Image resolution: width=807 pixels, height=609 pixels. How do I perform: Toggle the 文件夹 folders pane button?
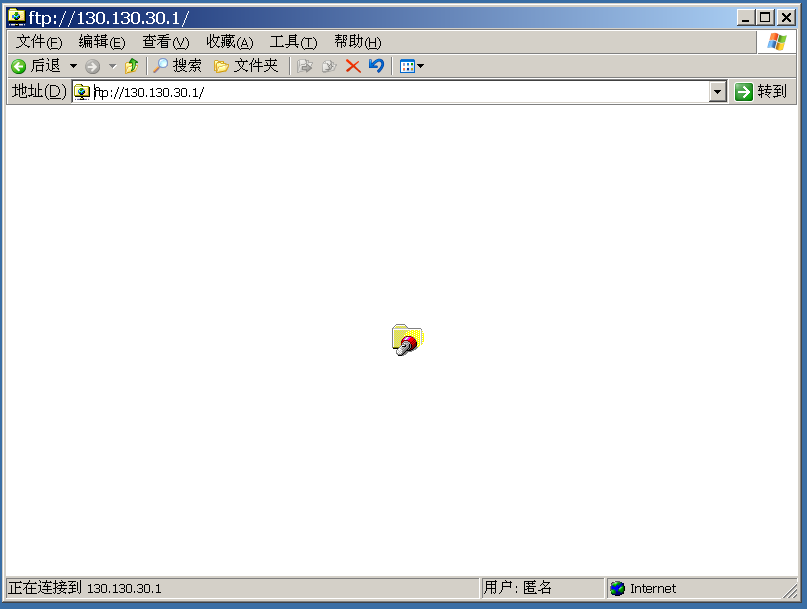click(246, 66)
